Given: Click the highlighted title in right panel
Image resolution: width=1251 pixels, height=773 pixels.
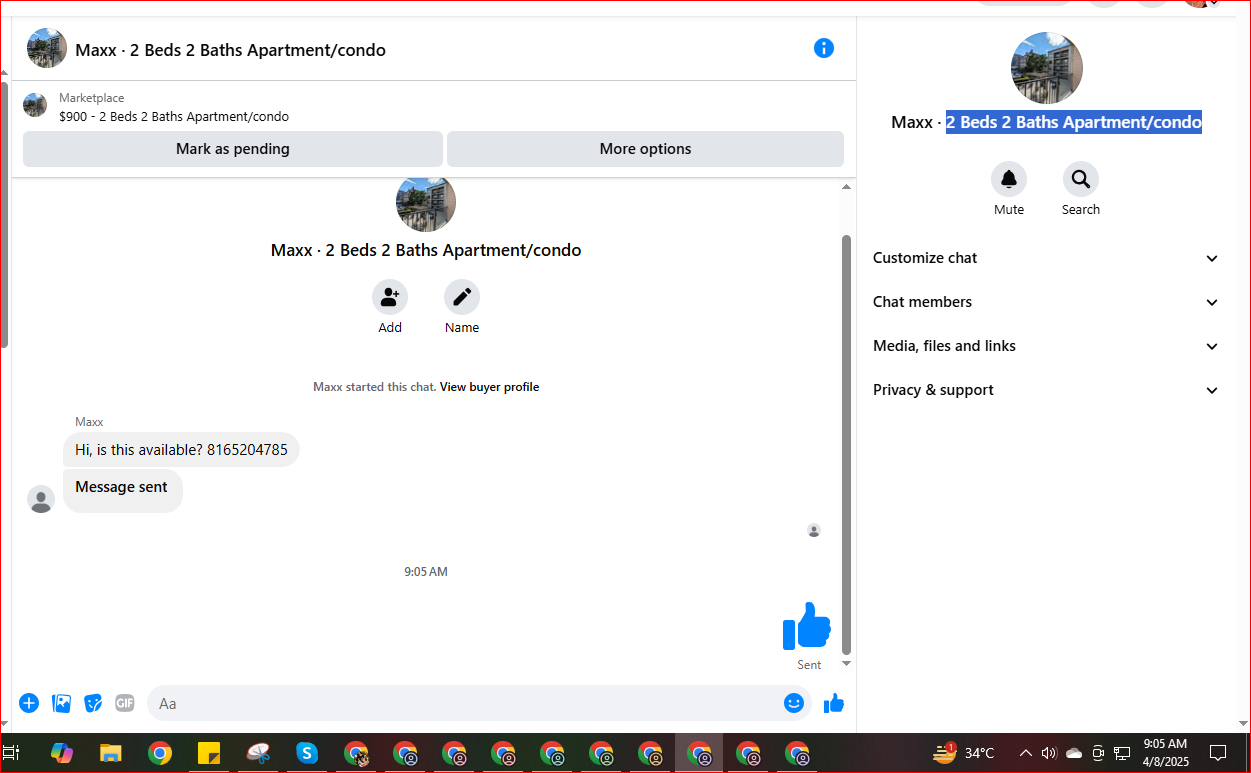Looking at the screenshot, I should point(1074,122).
